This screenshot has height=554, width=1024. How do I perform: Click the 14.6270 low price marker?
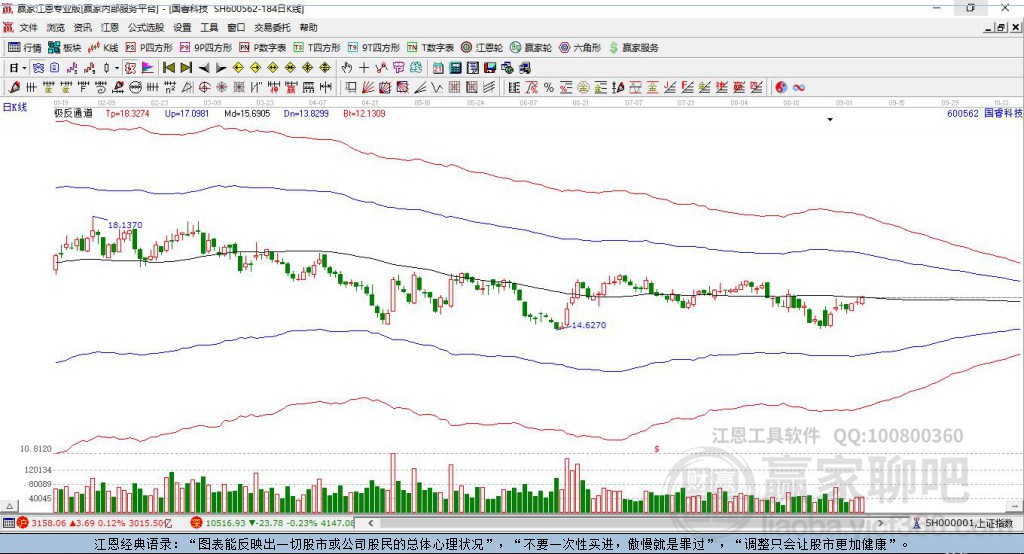click(x=588, y=325)
